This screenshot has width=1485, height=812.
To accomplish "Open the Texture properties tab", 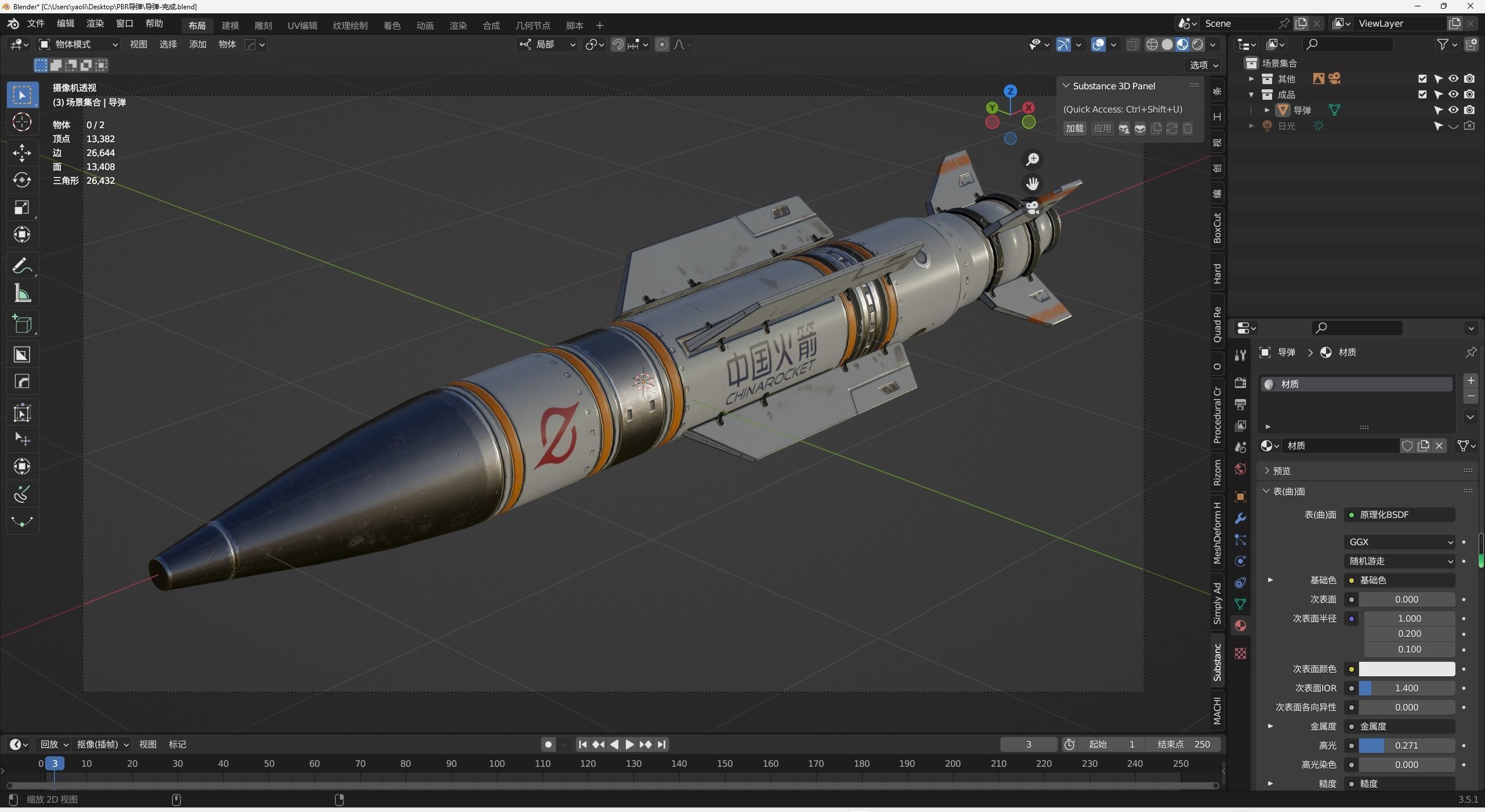I will pos(1240,654).
